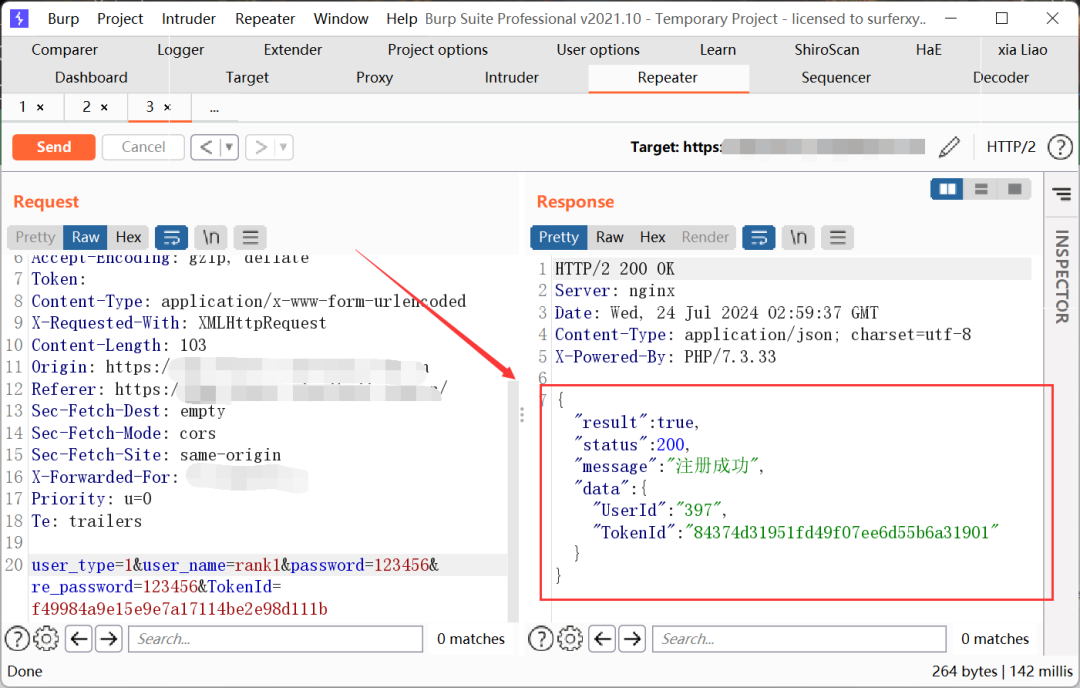
Task: Click the Send button
Action: (54, 147)
